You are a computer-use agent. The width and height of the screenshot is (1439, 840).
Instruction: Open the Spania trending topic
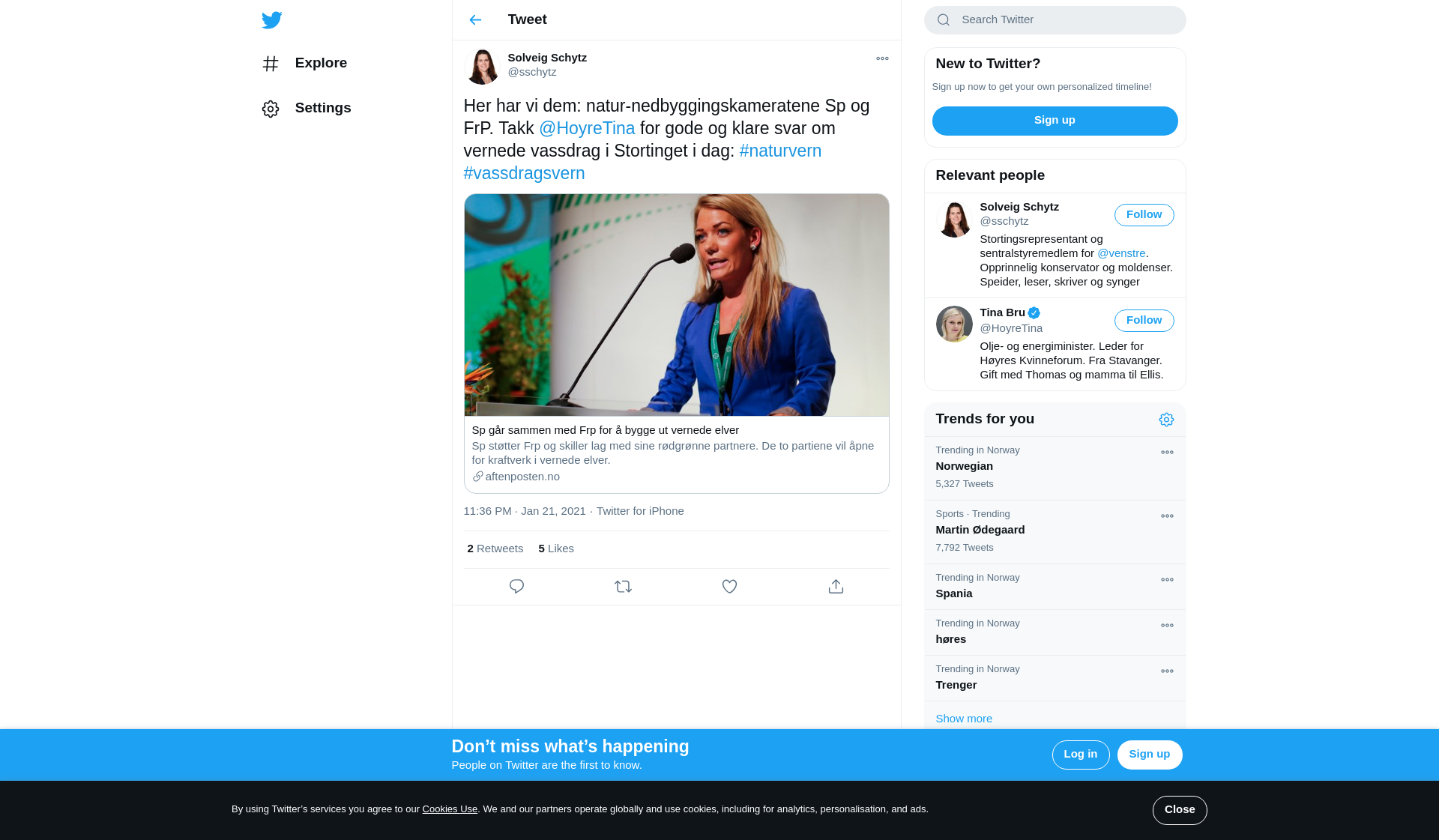coord(1055,587)
